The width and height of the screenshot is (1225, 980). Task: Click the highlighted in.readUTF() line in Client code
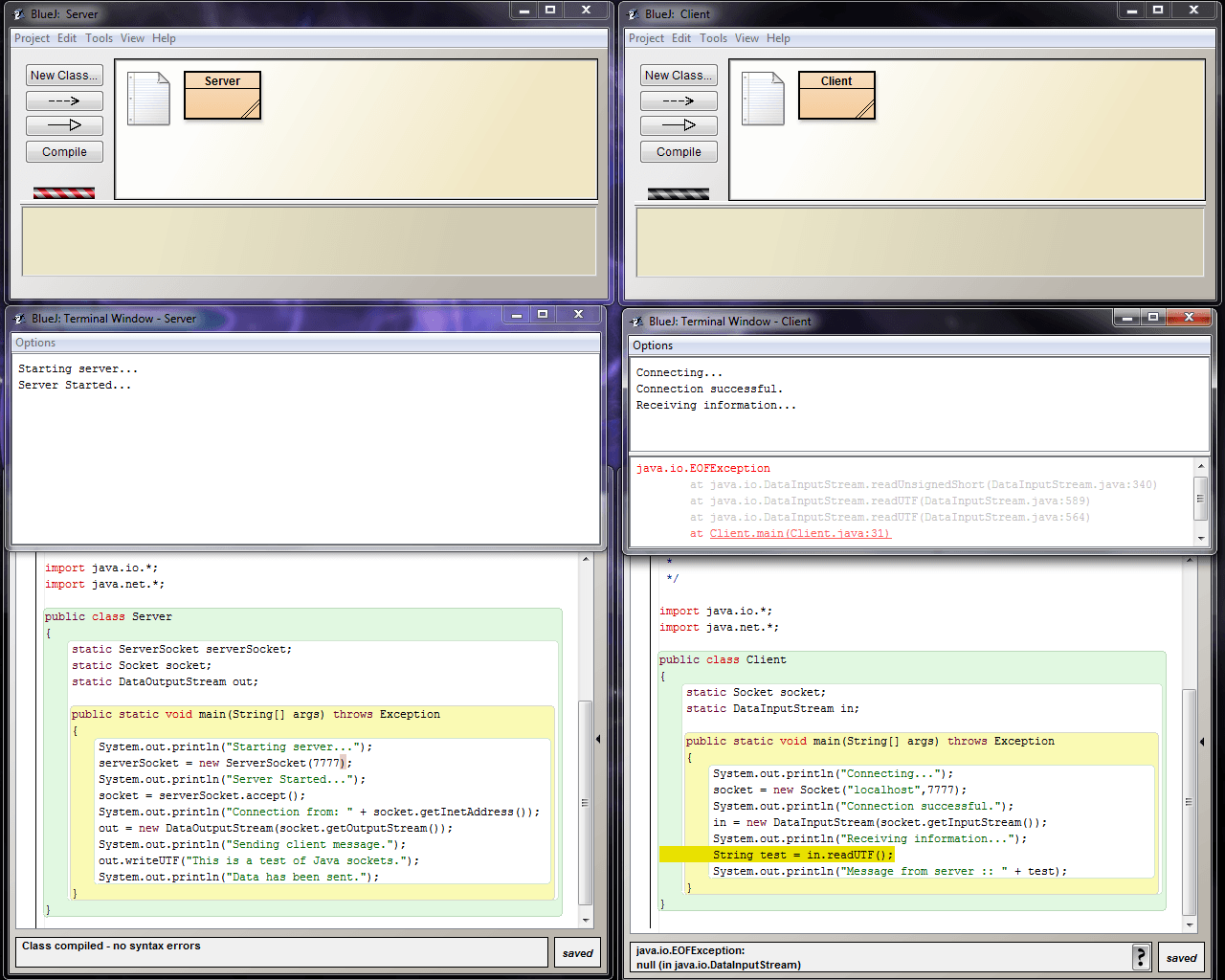pos(802,855)
